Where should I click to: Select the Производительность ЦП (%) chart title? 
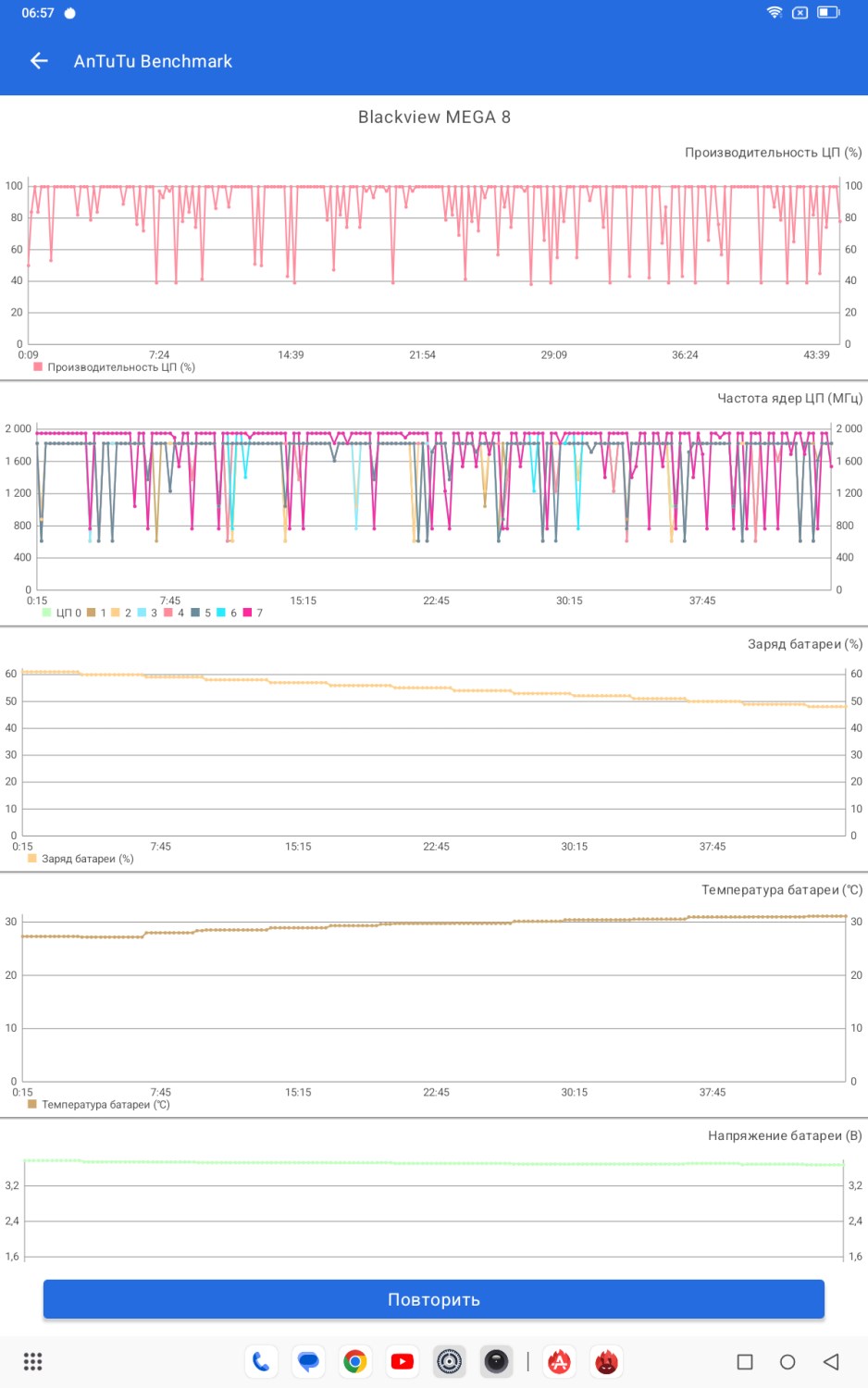pyautogui.click(x=773, y=153)
